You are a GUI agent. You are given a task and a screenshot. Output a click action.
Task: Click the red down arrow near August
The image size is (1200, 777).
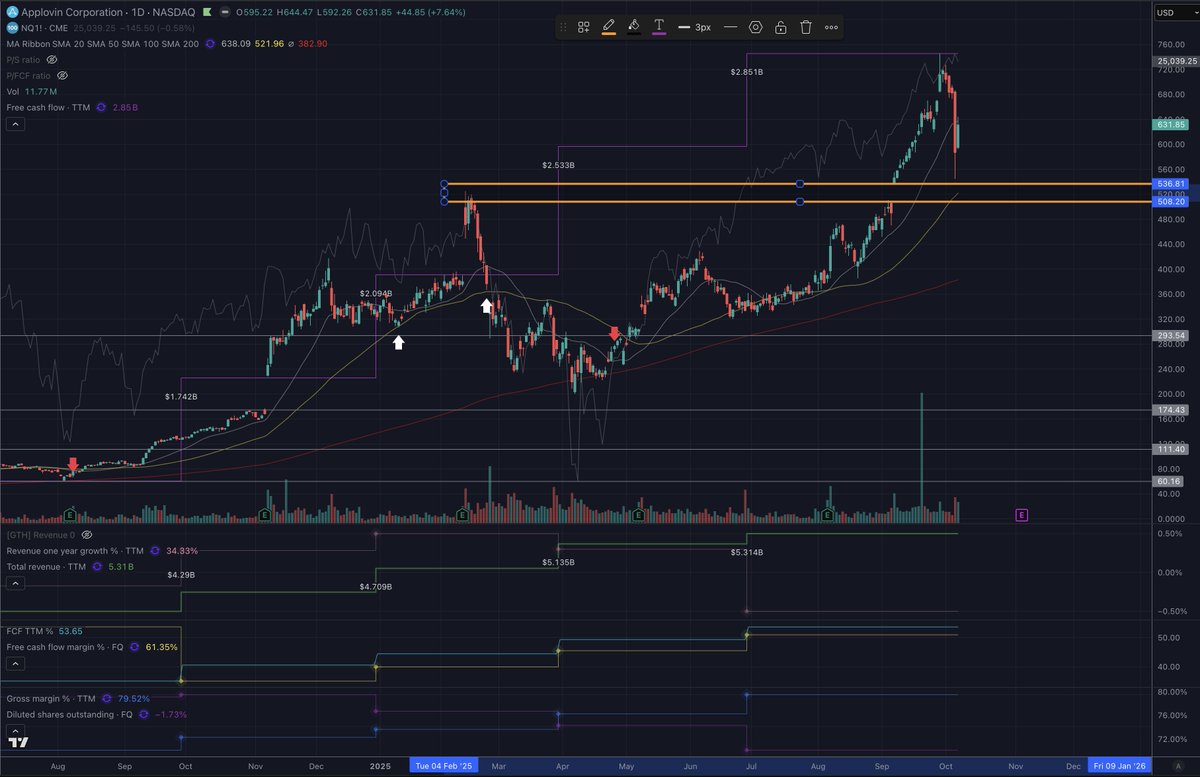coord(73,464)
